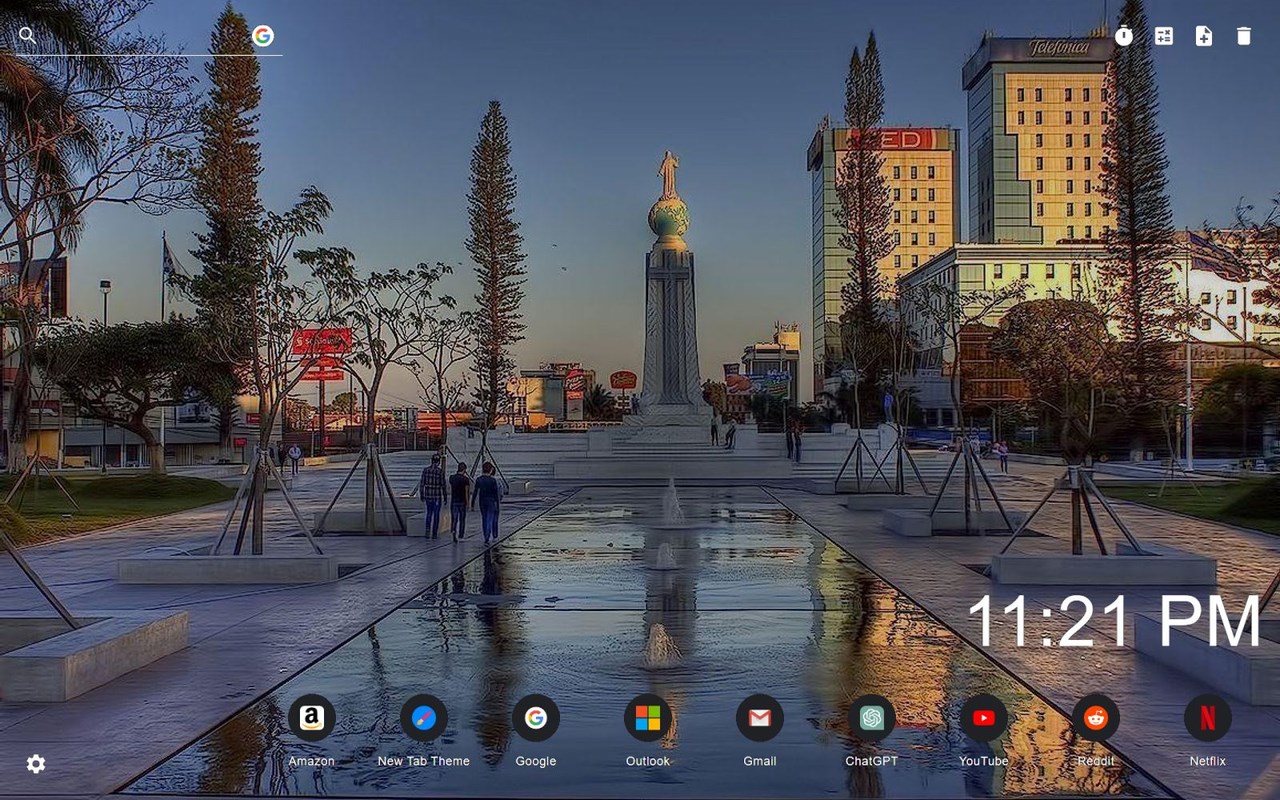1280x800 pixels.
Task: Focus the search input field
Action: point(144,36)
